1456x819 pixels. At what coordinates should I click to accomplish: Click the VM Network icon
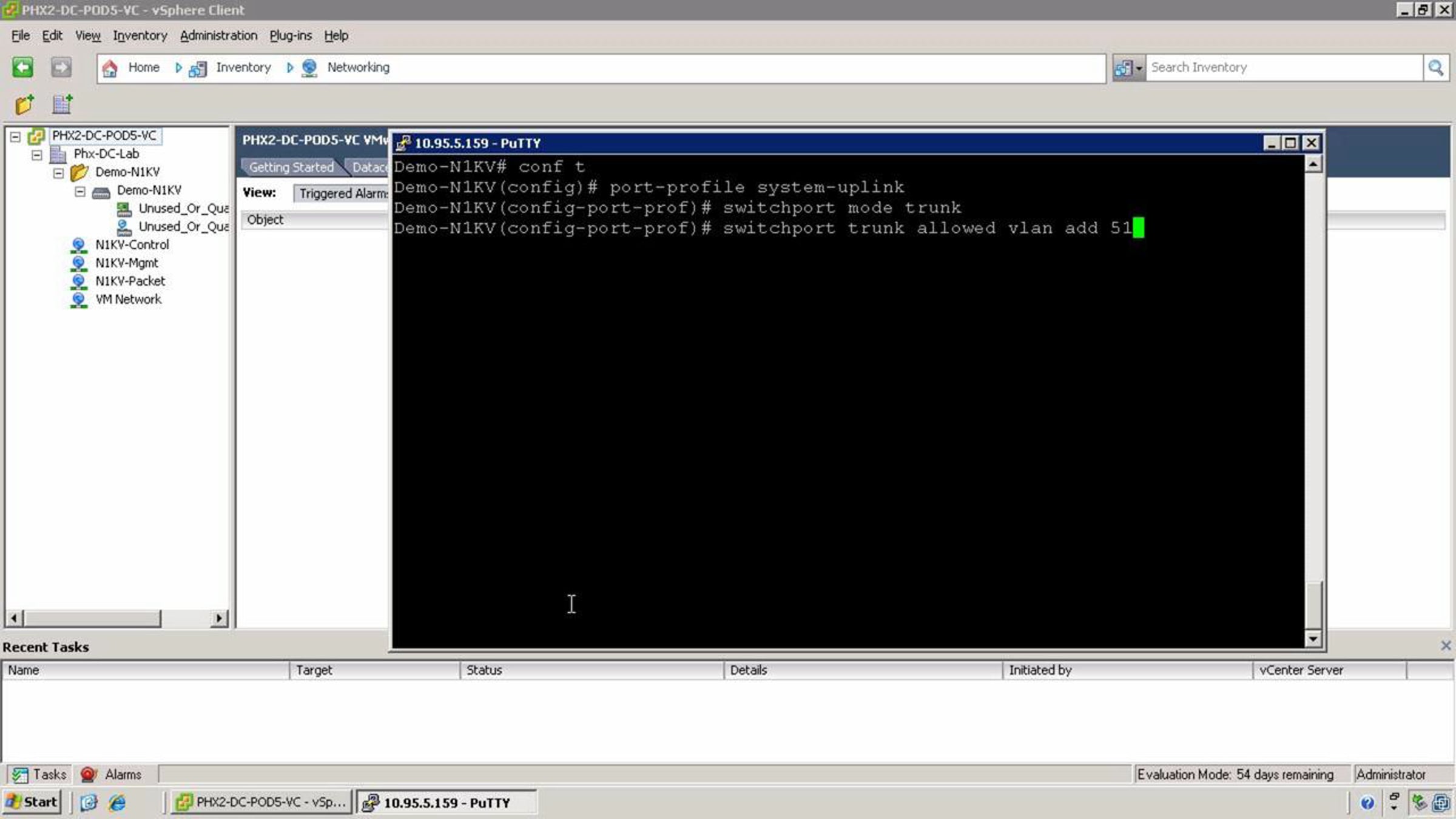(x=78, y=300)
